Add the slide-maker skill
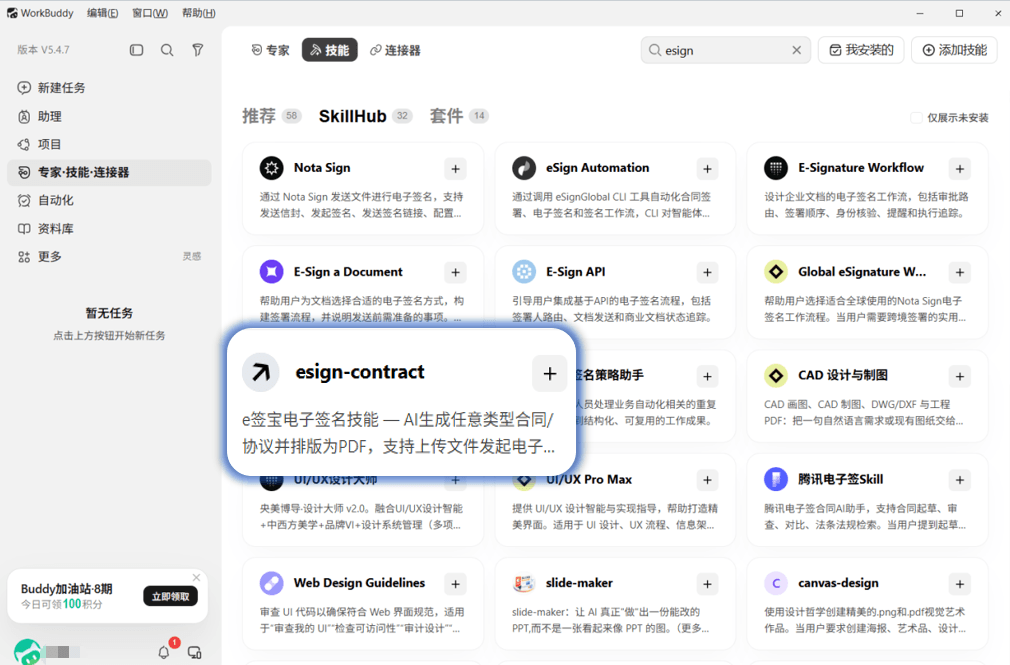 707,584
